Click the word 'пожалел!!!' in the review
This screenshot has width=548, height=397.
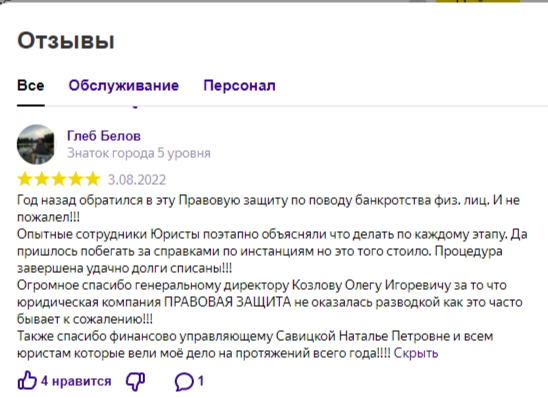(48, 217)
